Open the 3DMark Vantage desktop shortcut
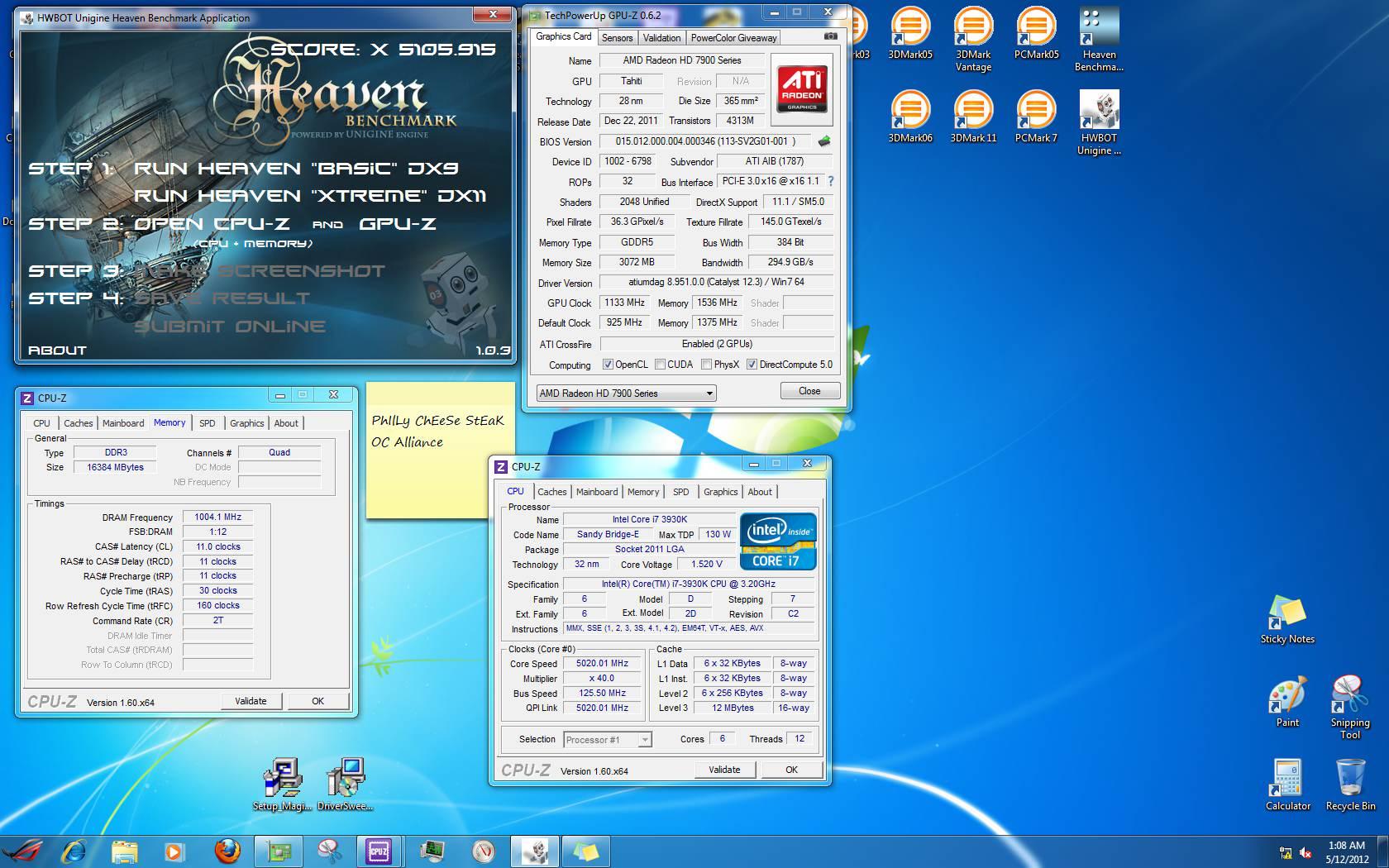This screenshot has height=868, width=1389. (973, 39)
